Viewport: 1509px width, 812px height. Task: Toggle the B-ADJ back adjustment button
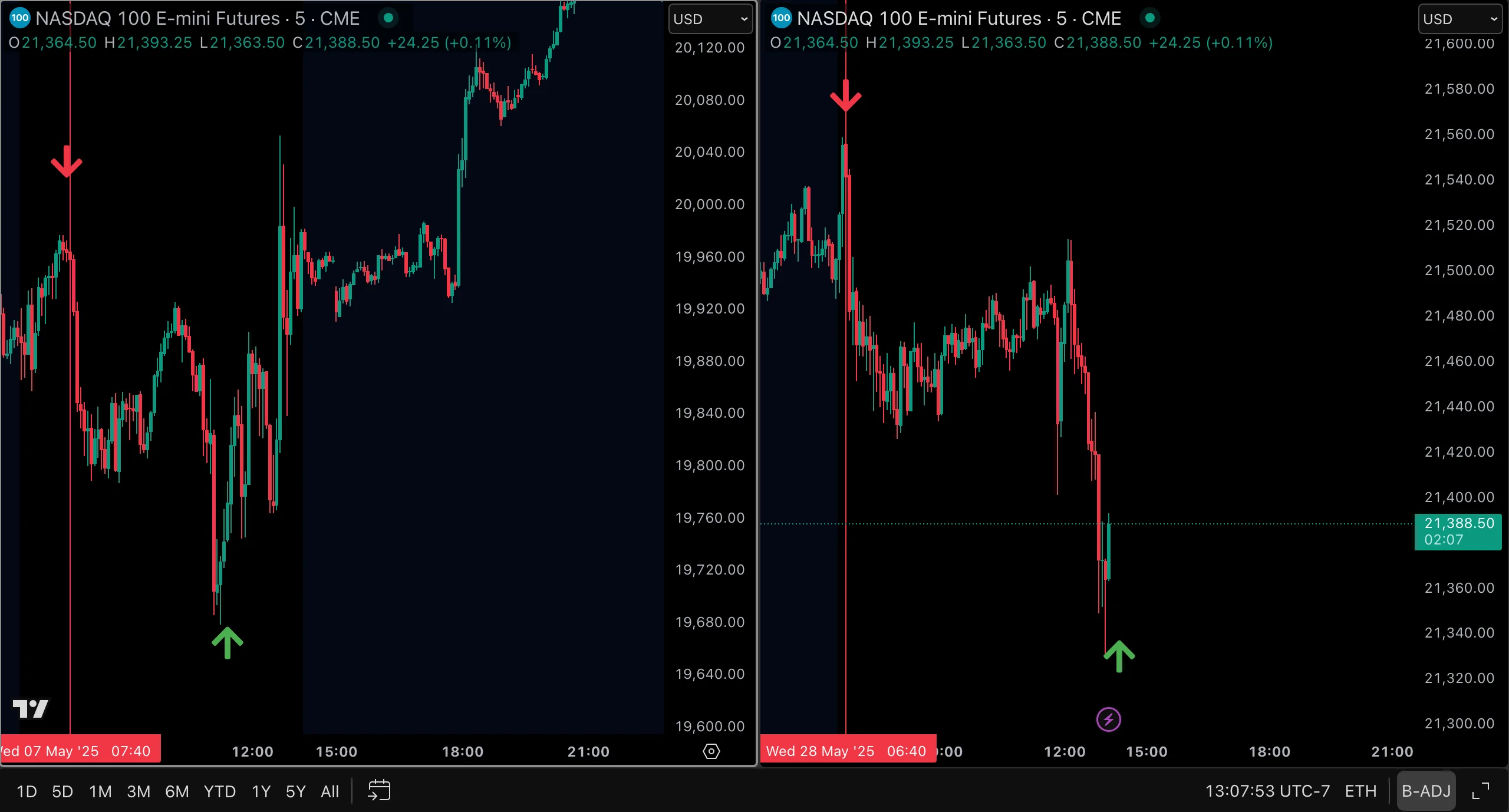point(1426,791)
